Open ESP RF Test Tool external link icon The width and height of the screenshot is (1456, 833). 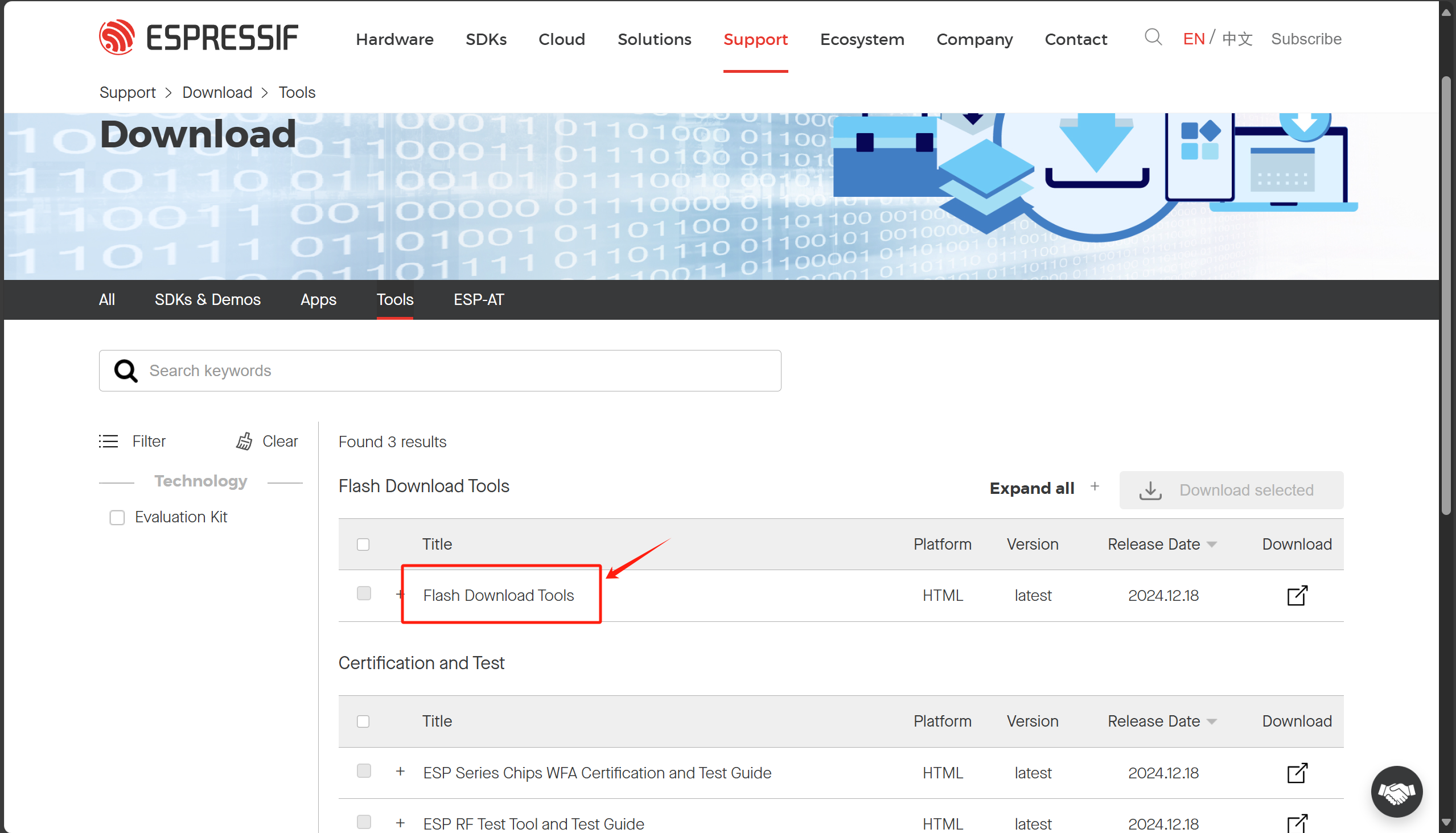(x=1297, y=824)
